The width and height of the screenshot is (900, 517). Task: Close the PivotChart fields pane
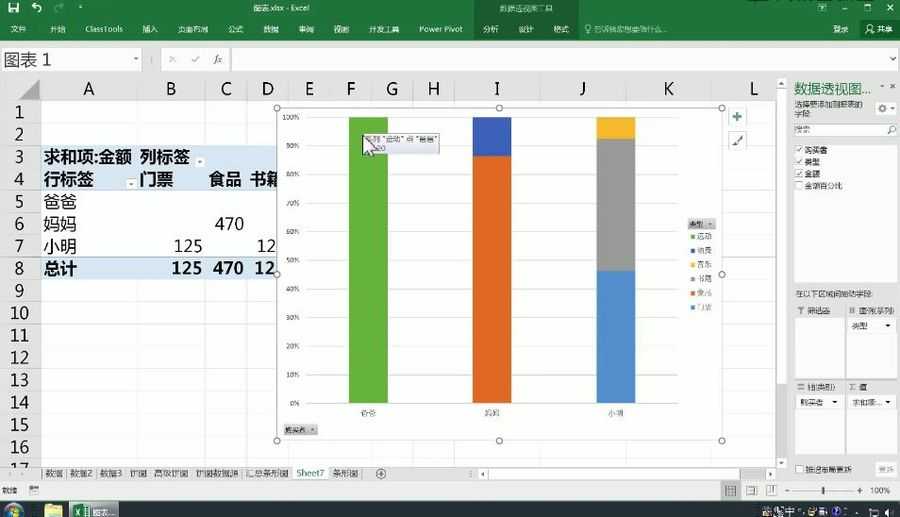pos(893,86)
